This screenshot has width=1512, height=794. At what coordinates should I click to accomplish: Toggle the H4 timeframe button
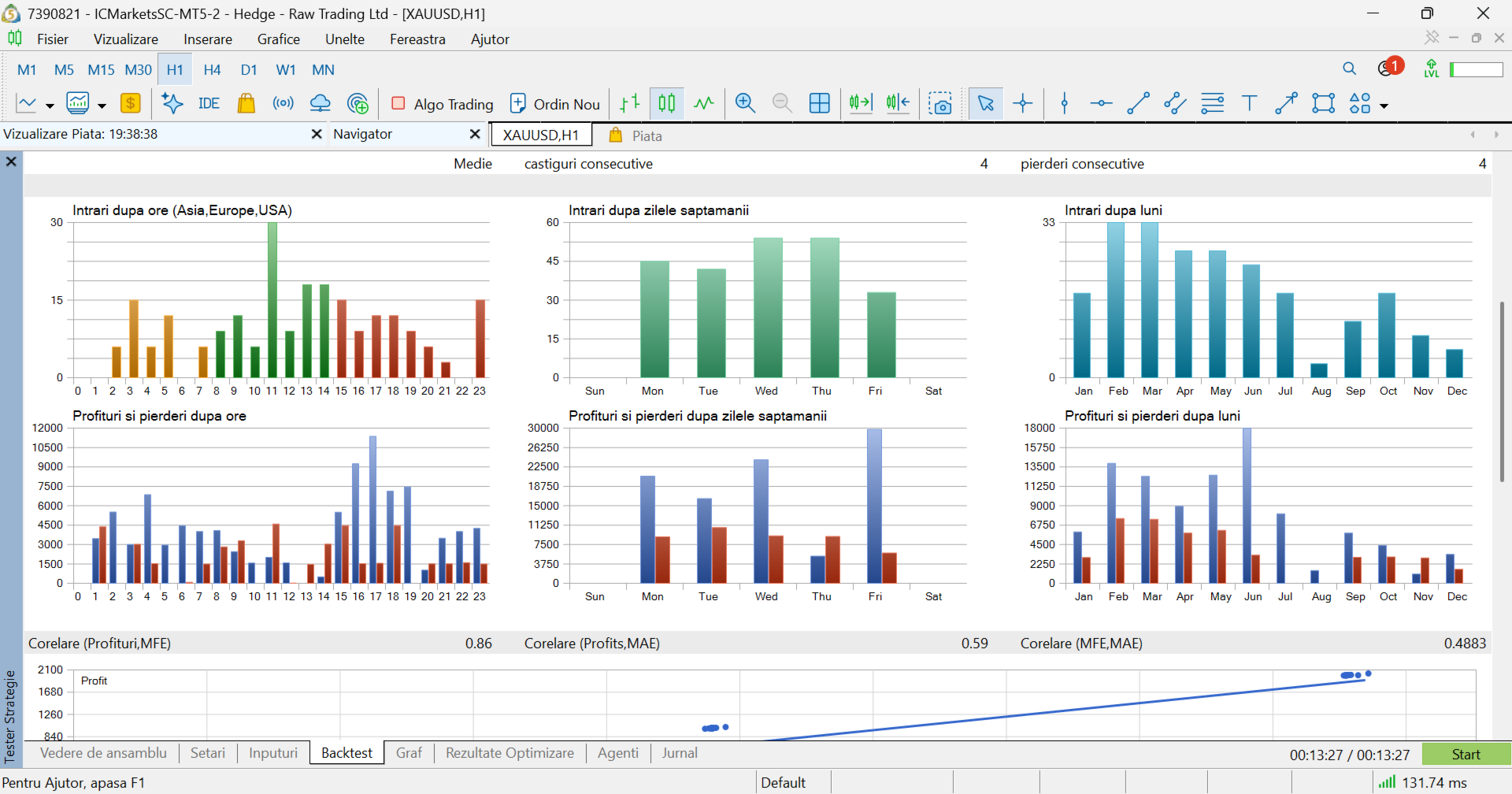(x=212, y=70)
